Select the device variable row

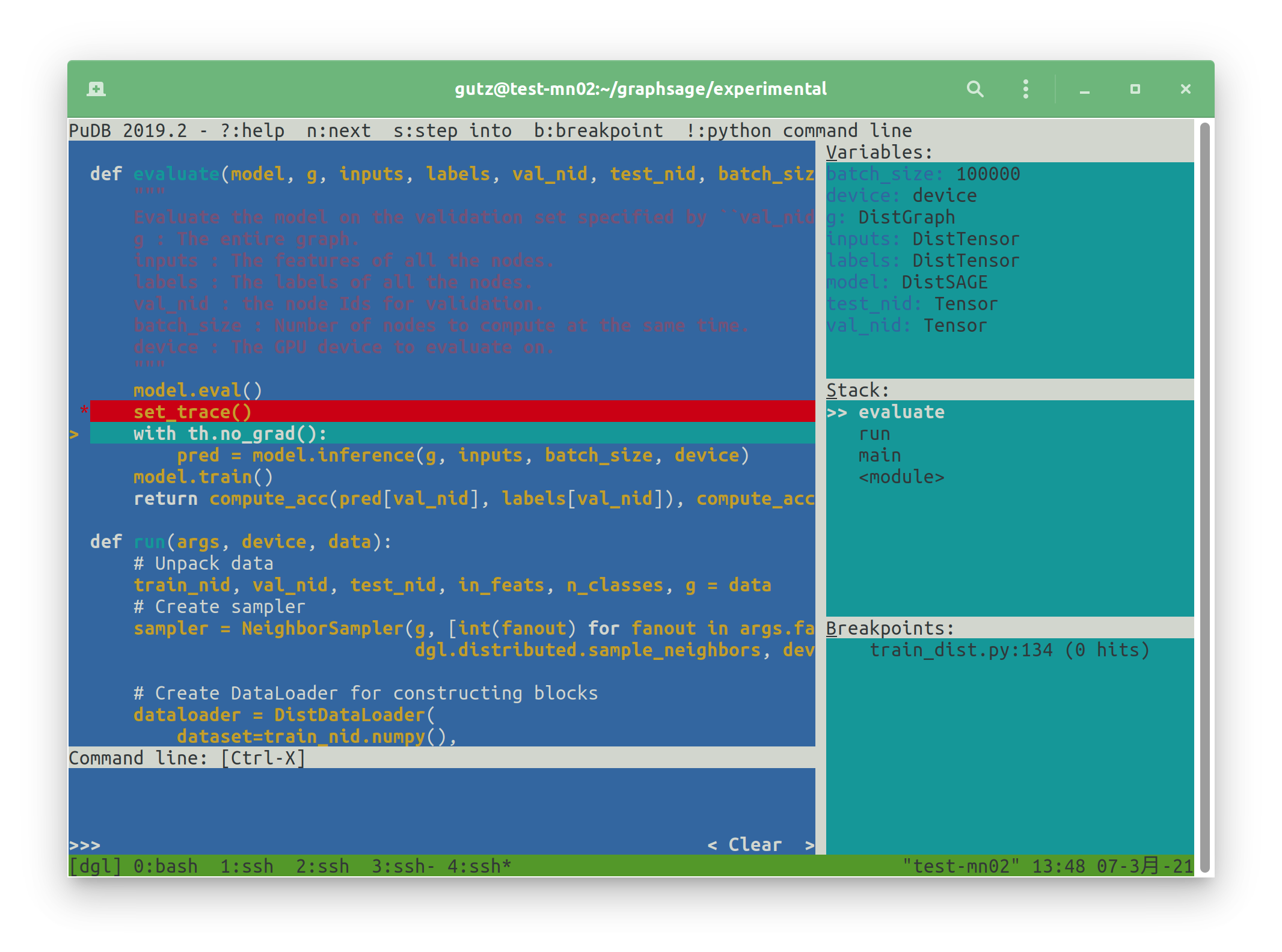pos(1010,195)
